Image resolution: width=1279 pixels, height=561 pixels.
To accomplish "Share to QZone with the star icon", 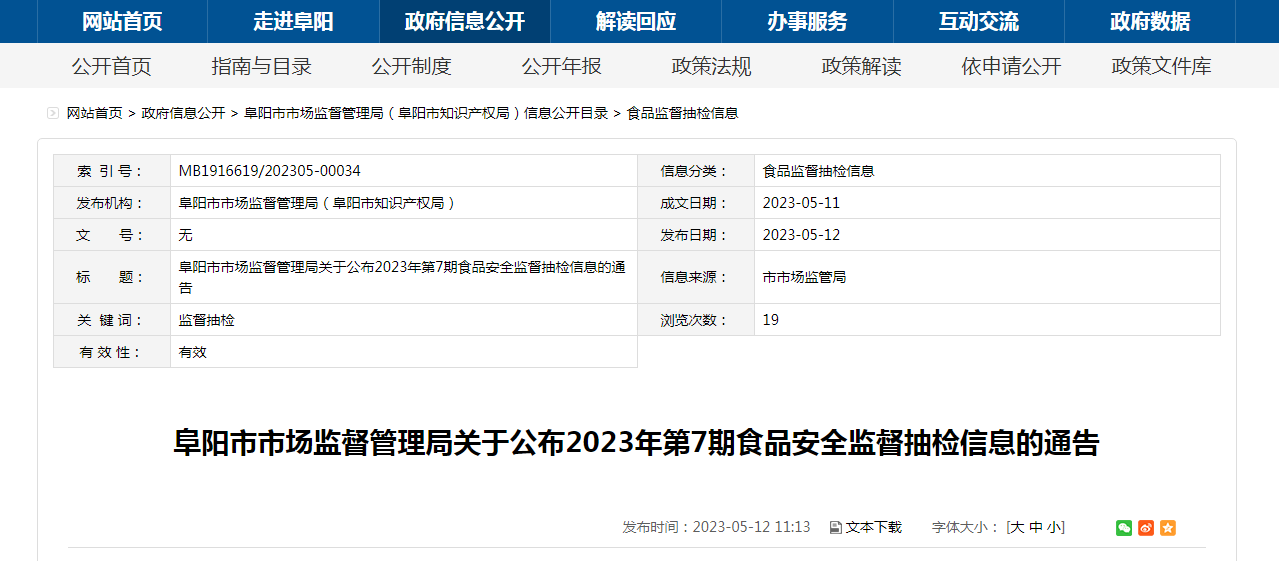I will [x=1168, y=528].
